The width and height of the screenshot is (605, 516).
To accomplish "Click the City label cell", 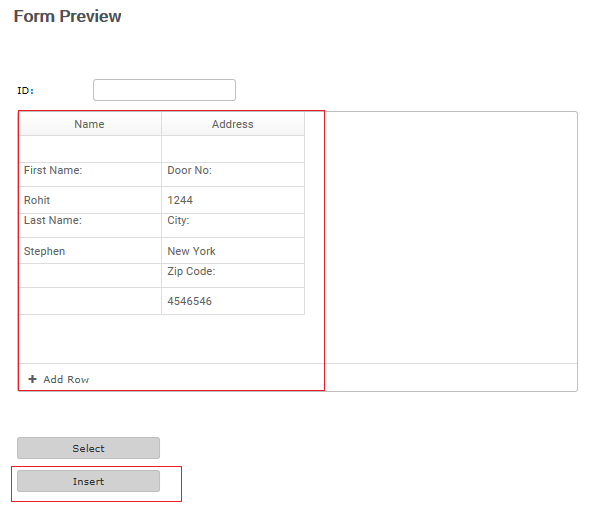I will 233,225.
